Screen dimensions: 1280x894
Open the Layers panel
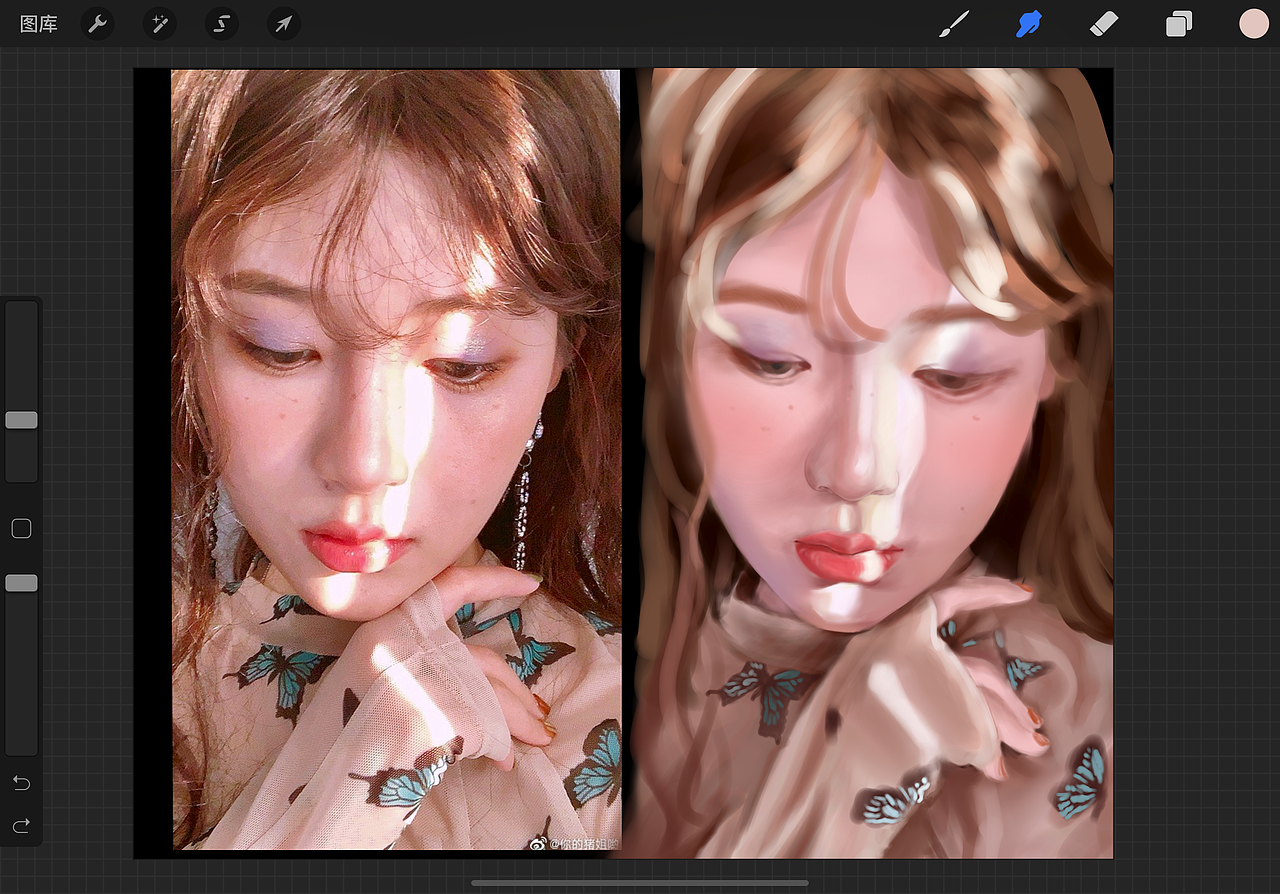[x=1179, y=24]
